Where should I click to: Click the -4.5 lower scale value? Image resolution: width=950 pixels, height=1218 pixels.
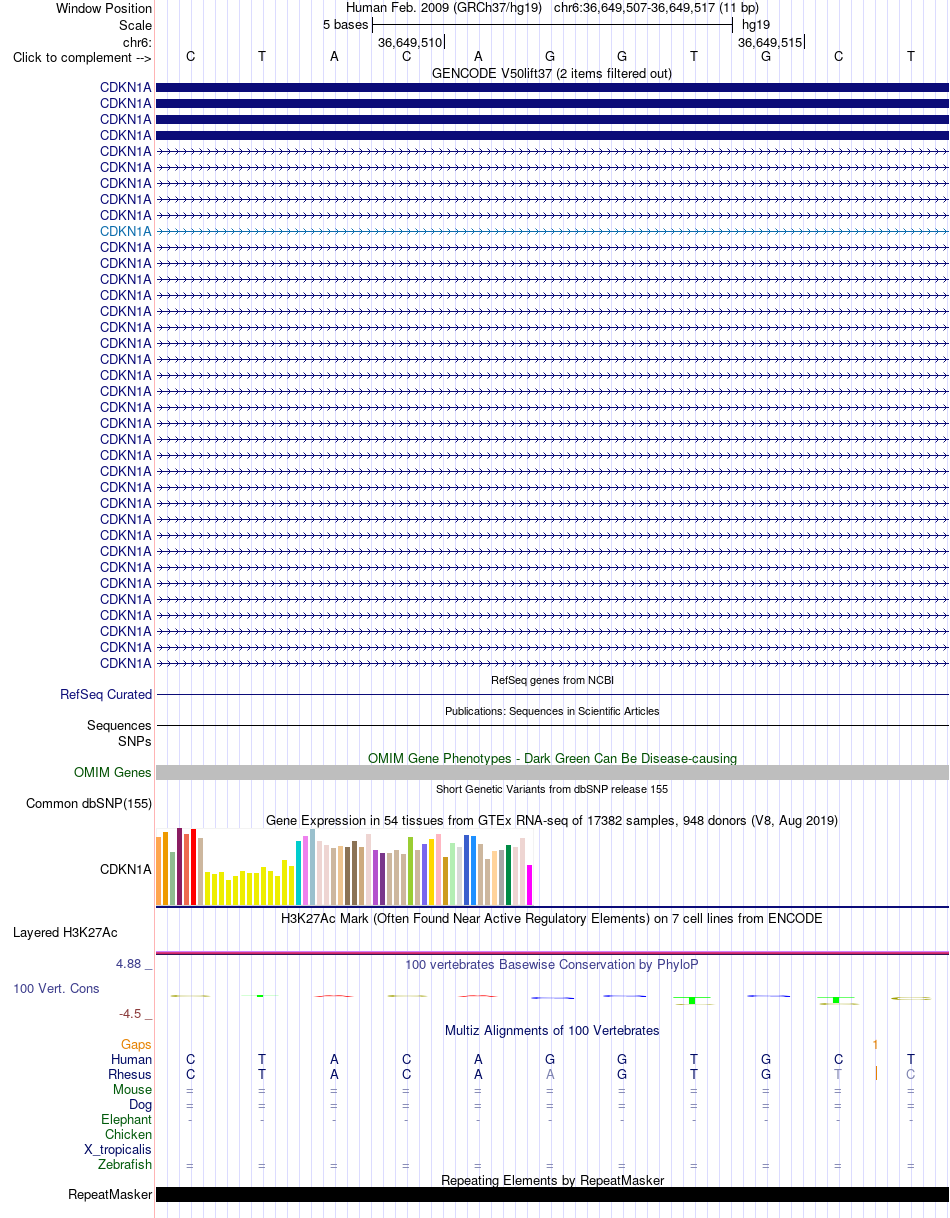[130, 1013]
